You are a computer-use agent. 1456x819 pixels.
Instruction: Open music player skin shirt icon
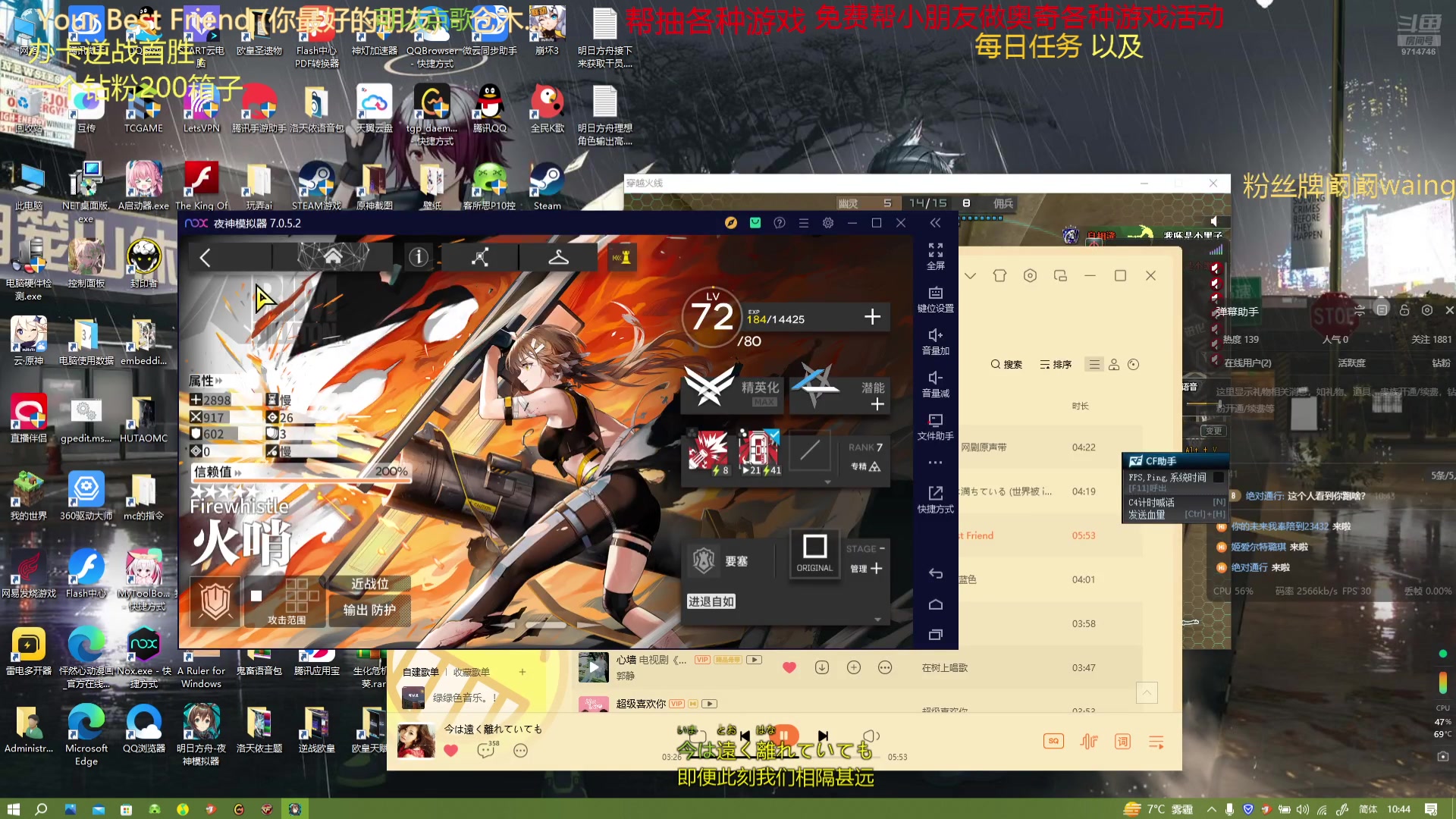tap(999, 276)
